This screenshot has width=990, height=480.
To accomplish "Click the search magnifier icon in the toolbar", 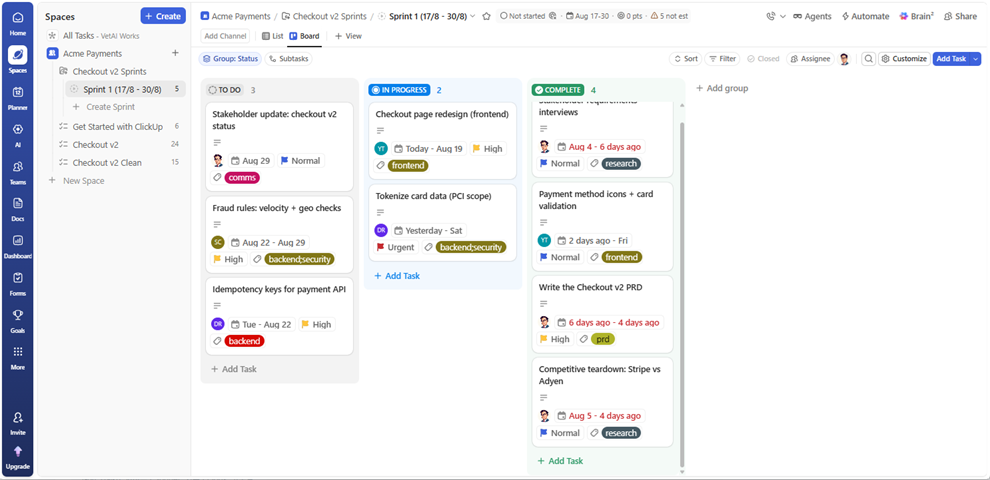I will pyautogui.click(x=869, y=59).
